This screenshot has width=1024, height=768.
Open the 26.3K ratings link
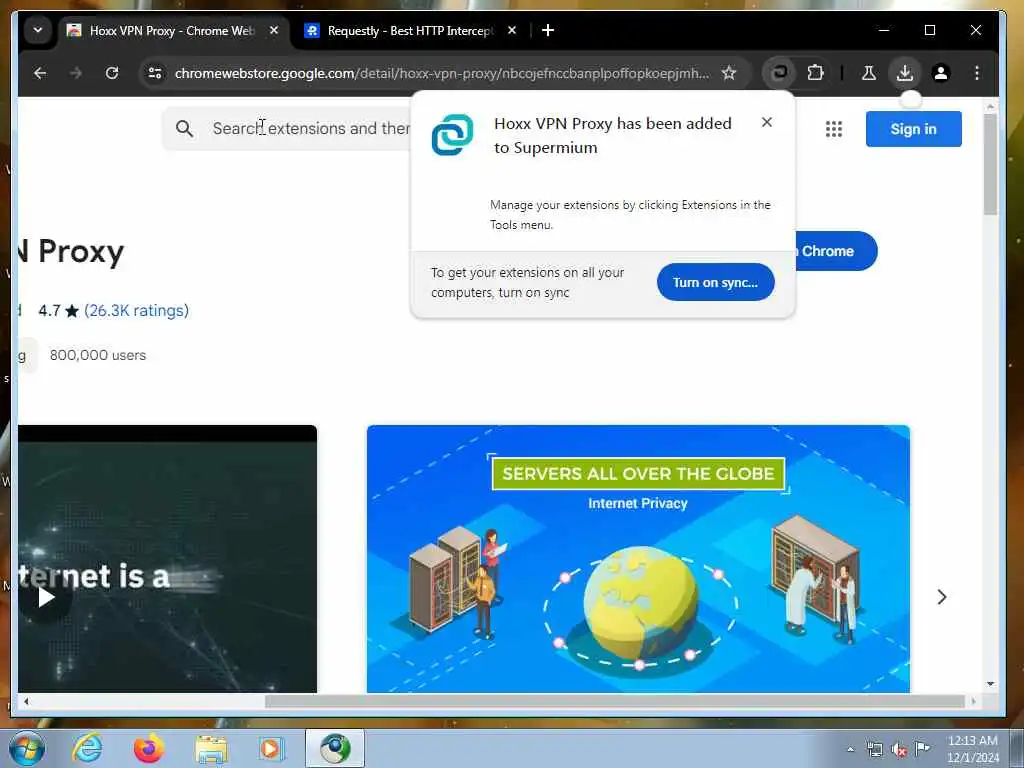[136, 310]
